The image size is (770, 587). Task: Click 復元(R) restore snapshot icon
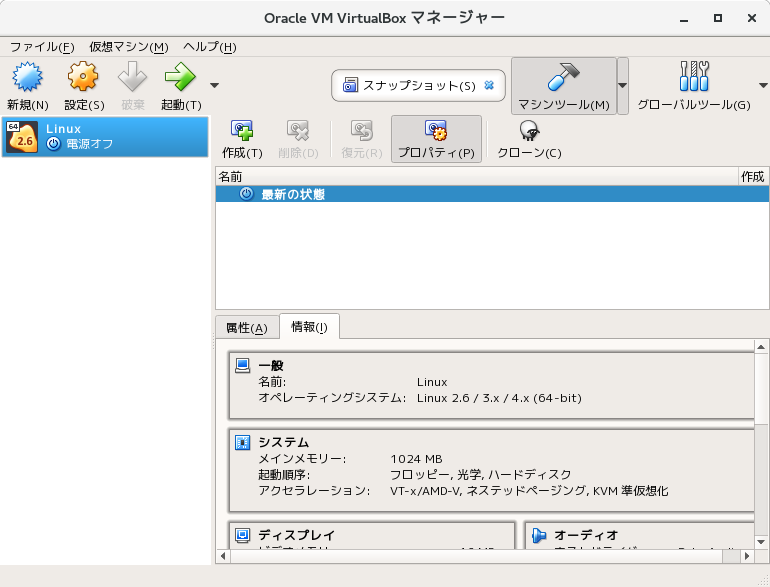click(362, 131)
